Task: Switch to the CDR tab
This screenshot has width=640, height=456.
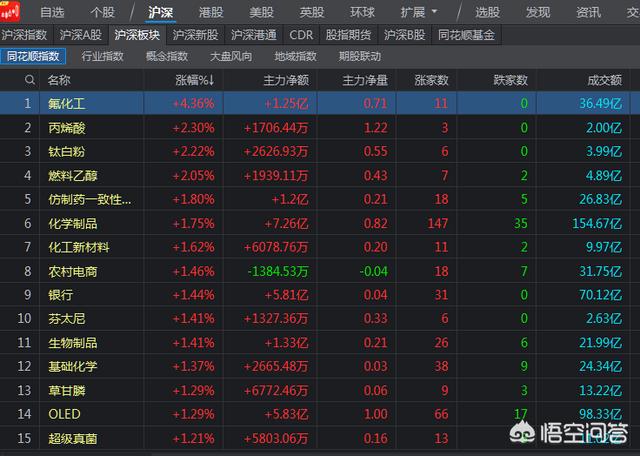Action: [301, 35]
